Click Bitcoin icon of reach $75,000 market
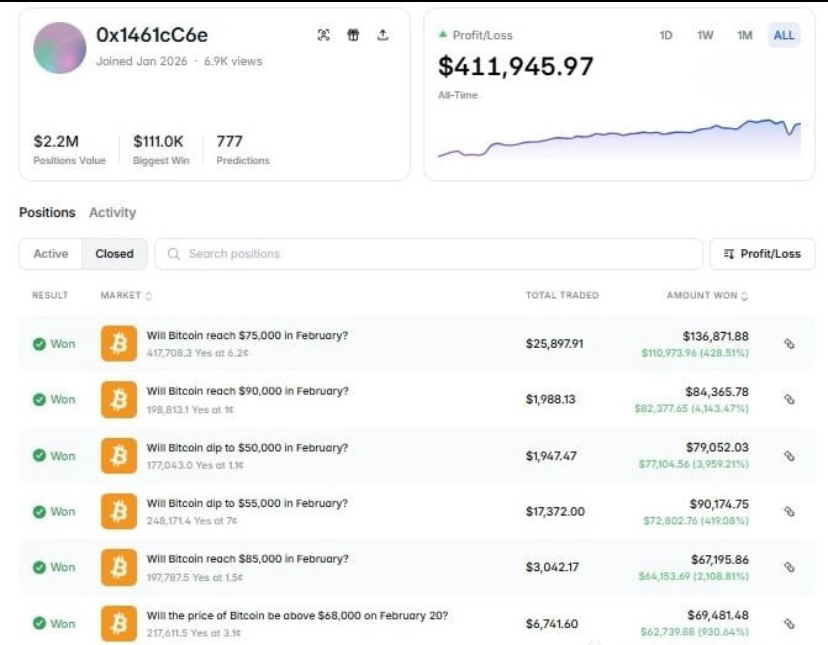The width and height of the screenshot is (828, 645). coord(119,344)
